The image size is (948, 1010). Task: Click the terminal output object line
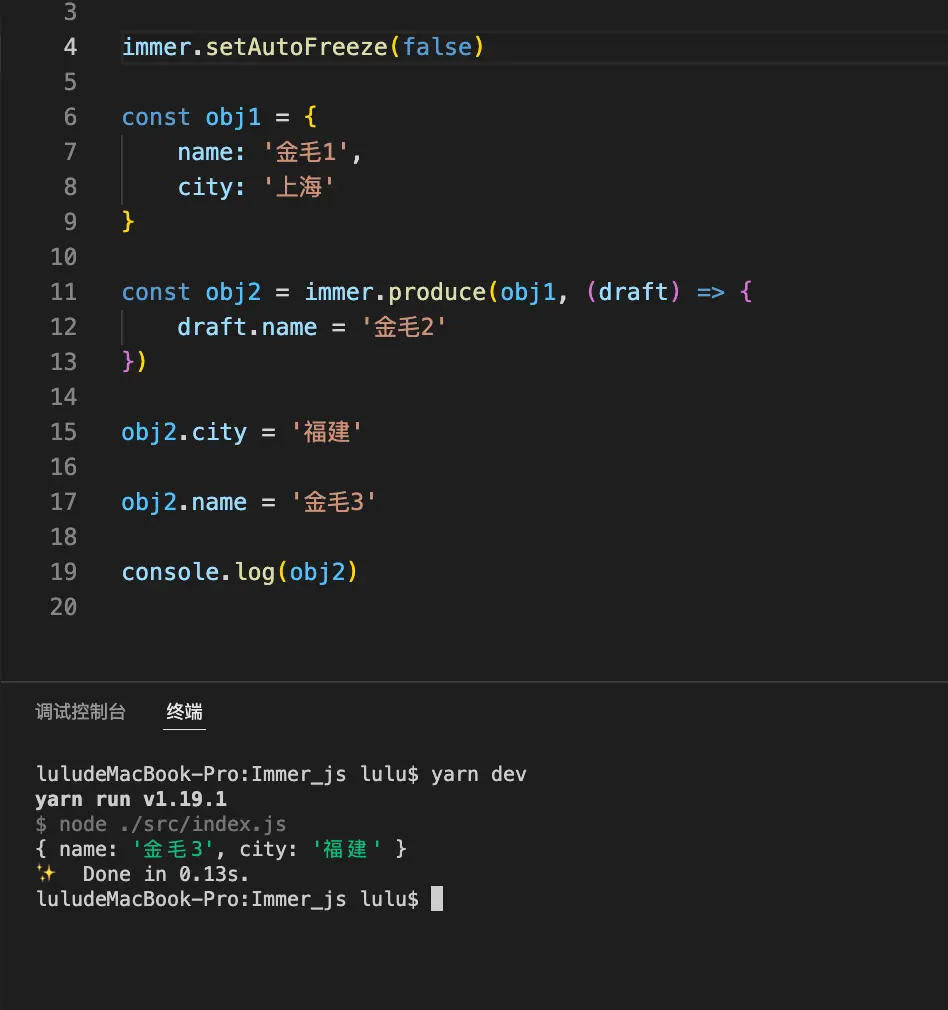coord(221,848)
